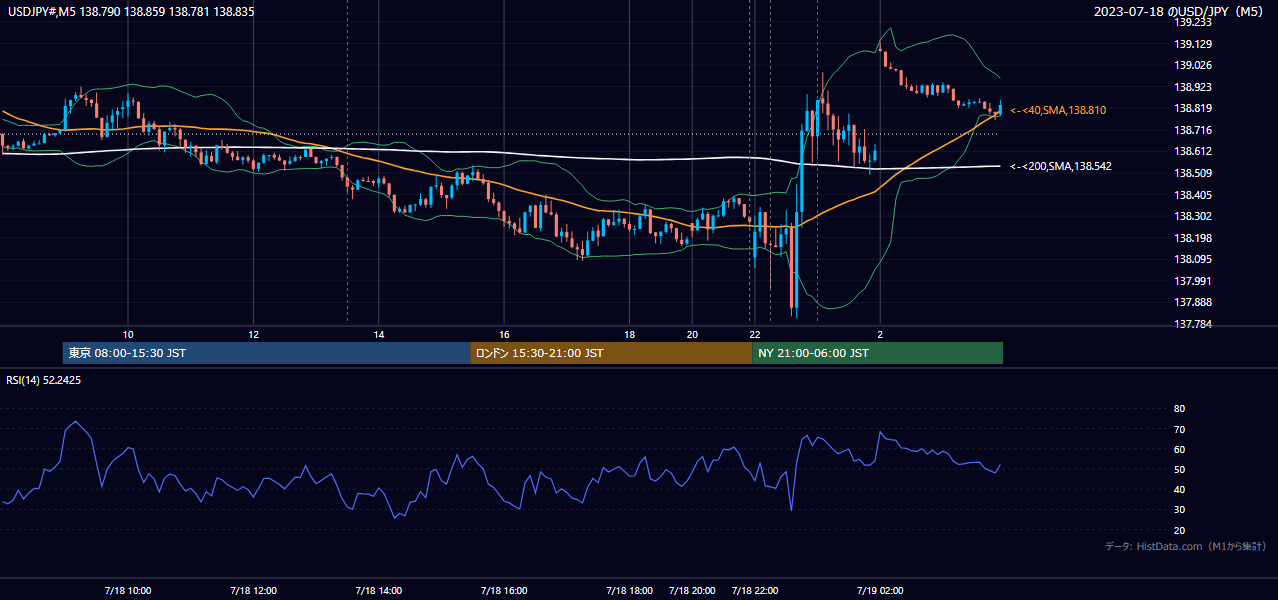Screen dimensions: 1278x600
Task: Click price level 138.819 on the axis
Action: (1194, 109)
